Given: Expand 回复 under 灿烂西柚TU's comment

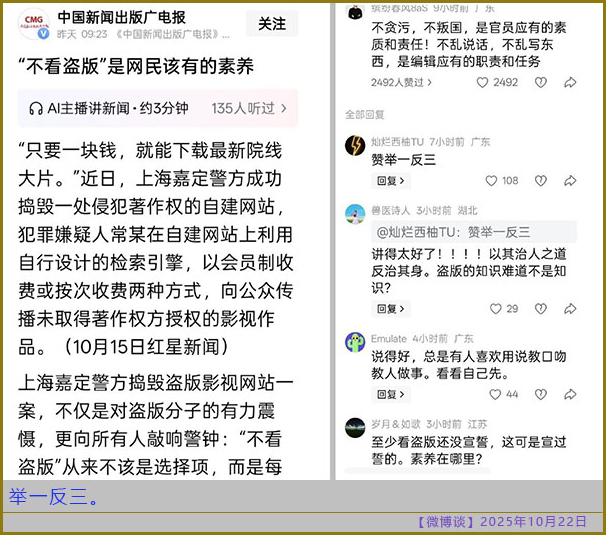Looking at the screenshot, I should [x=391, y=181].
